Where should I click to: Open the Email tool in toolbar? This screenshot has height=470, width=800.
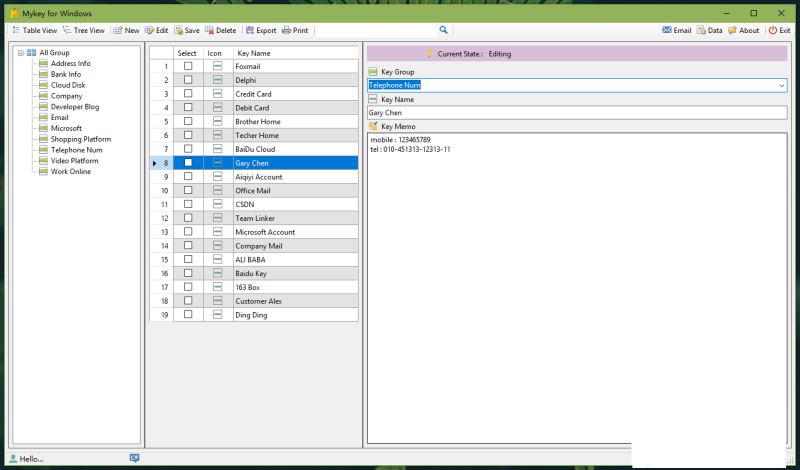tap(667, 31)
